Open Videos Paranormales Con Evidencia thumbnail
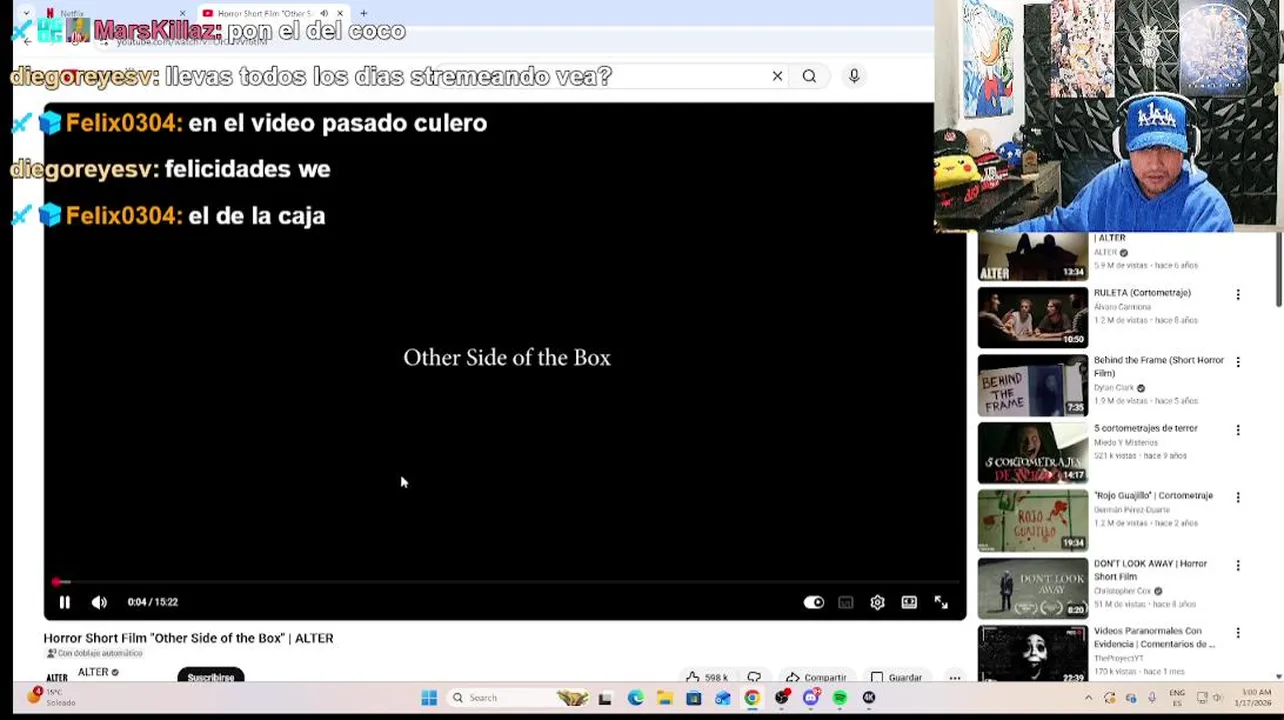The height and width of the screenshot is (720, 1284). point(1033,654)
